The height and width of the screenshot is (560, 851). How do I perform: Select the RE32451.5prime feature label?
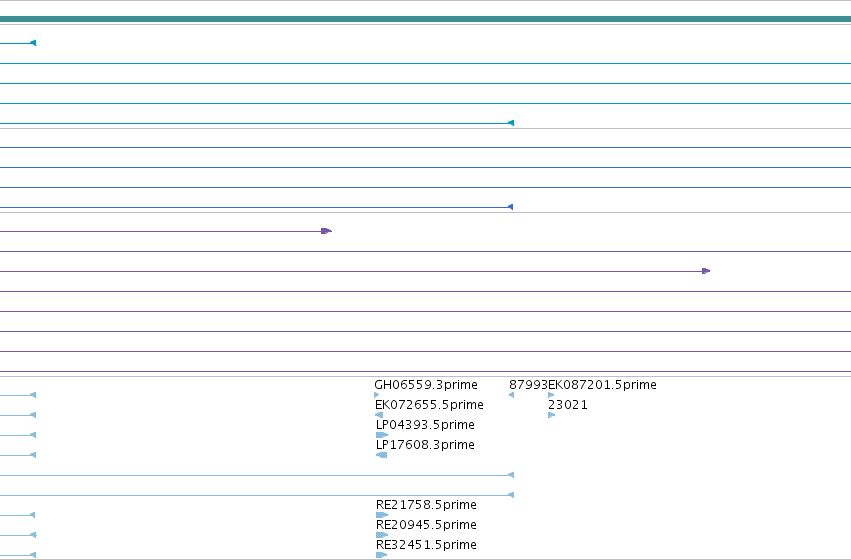(426, 545)
